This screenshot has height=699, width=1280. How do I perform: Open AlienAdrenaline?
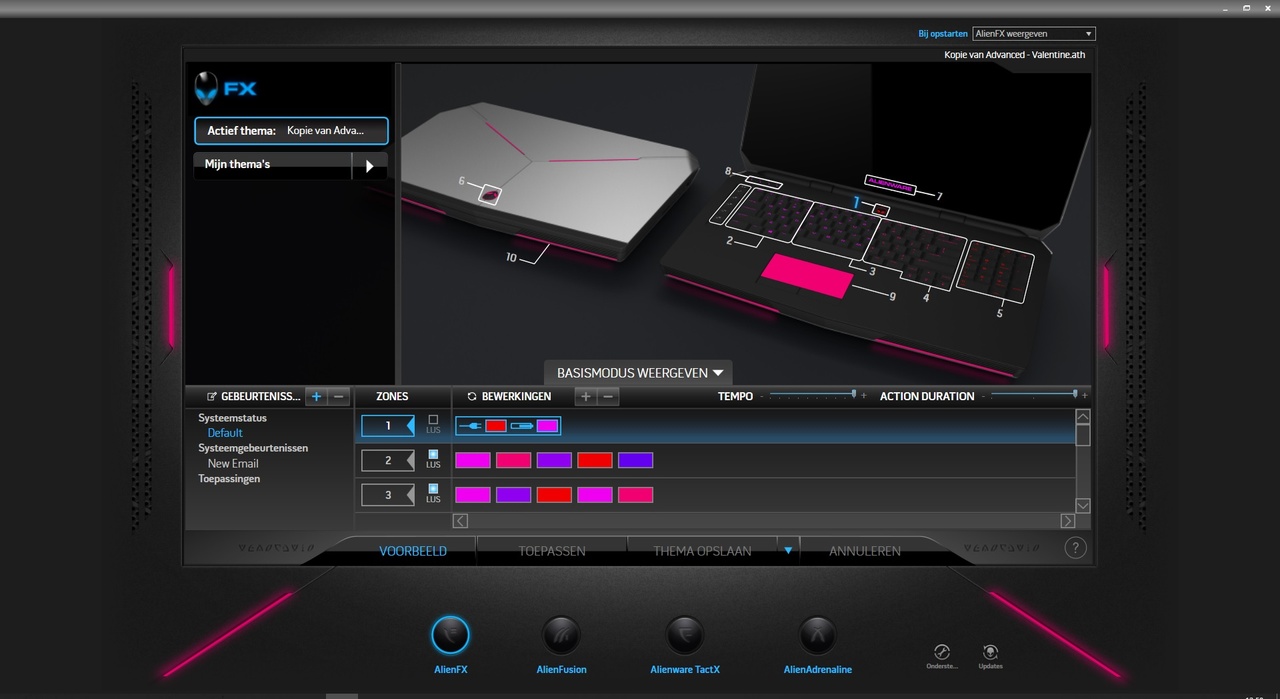click(818, 634)
